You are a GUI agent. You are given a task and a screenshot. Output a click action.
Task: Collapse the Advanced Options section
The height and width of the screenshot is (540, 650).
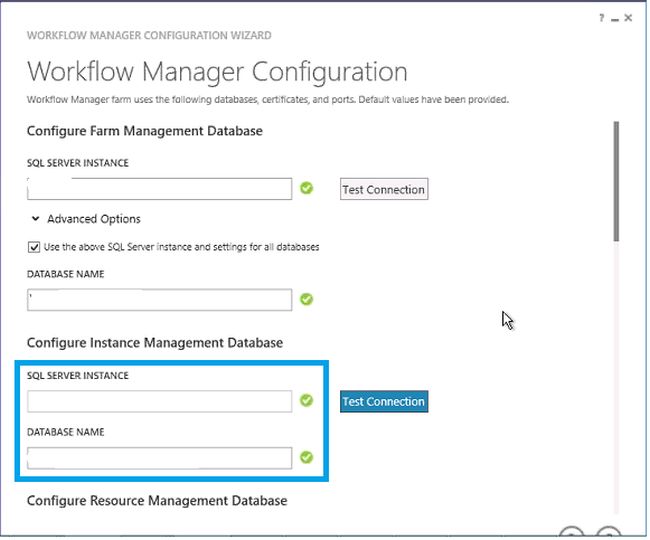(x=36, y=219)
